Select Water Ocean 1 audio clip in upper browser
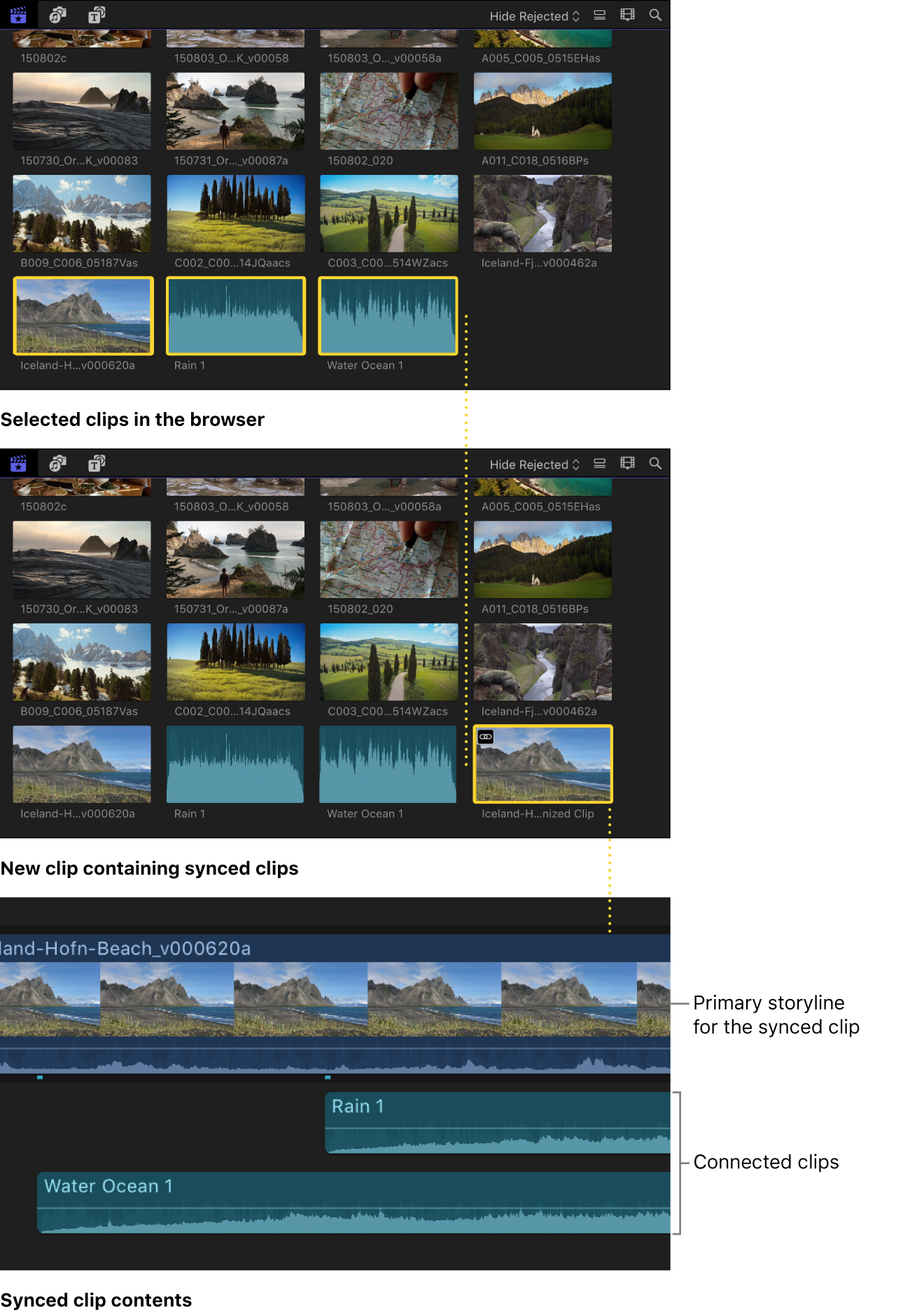 tap(388, 316)
